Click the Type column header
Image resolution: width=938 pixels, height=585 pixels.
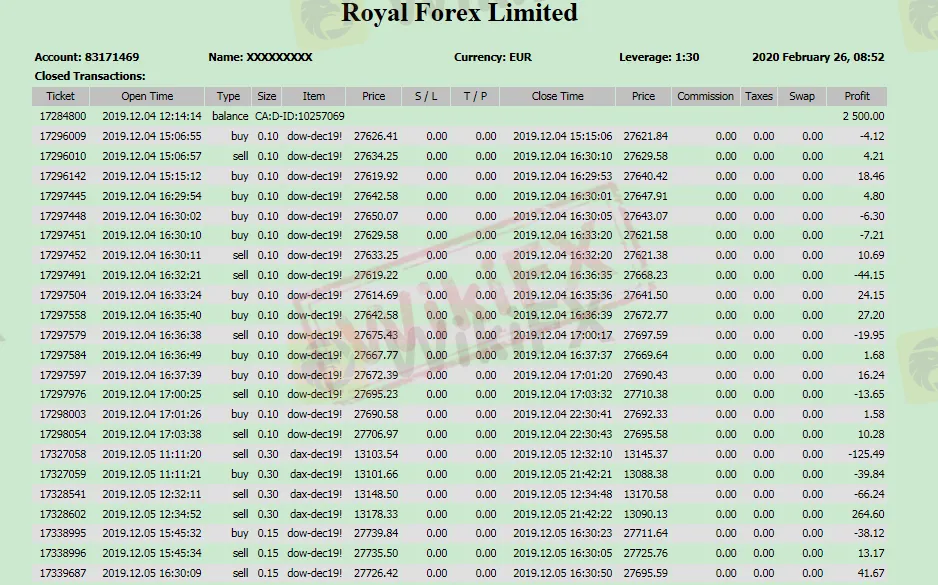pos(228,96)
